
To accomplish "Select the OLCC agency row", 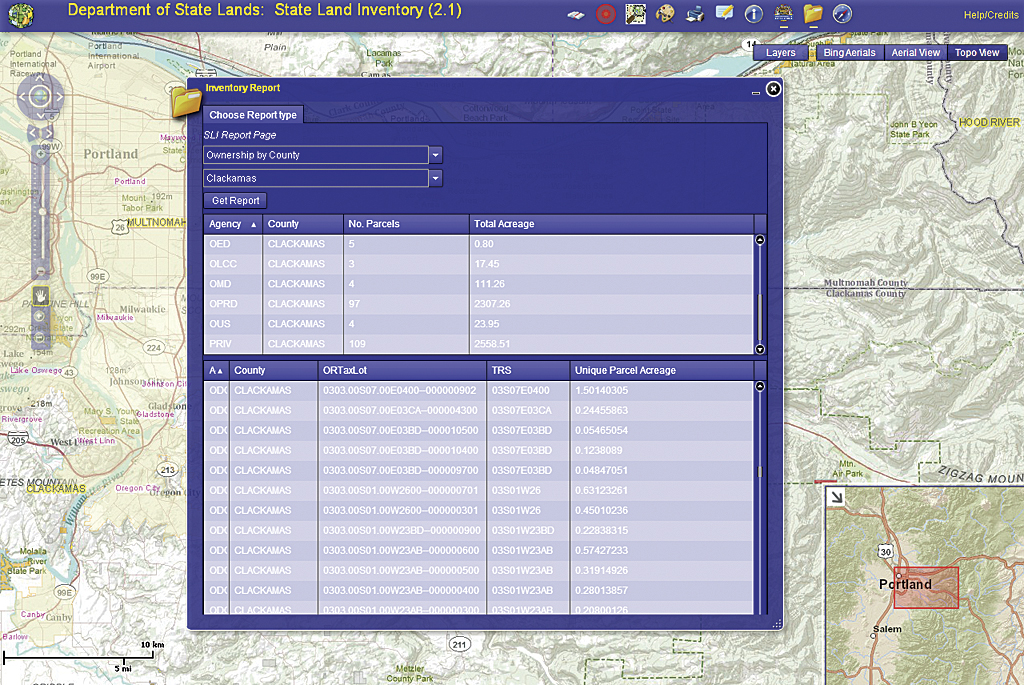I will (x=479, y=264).
